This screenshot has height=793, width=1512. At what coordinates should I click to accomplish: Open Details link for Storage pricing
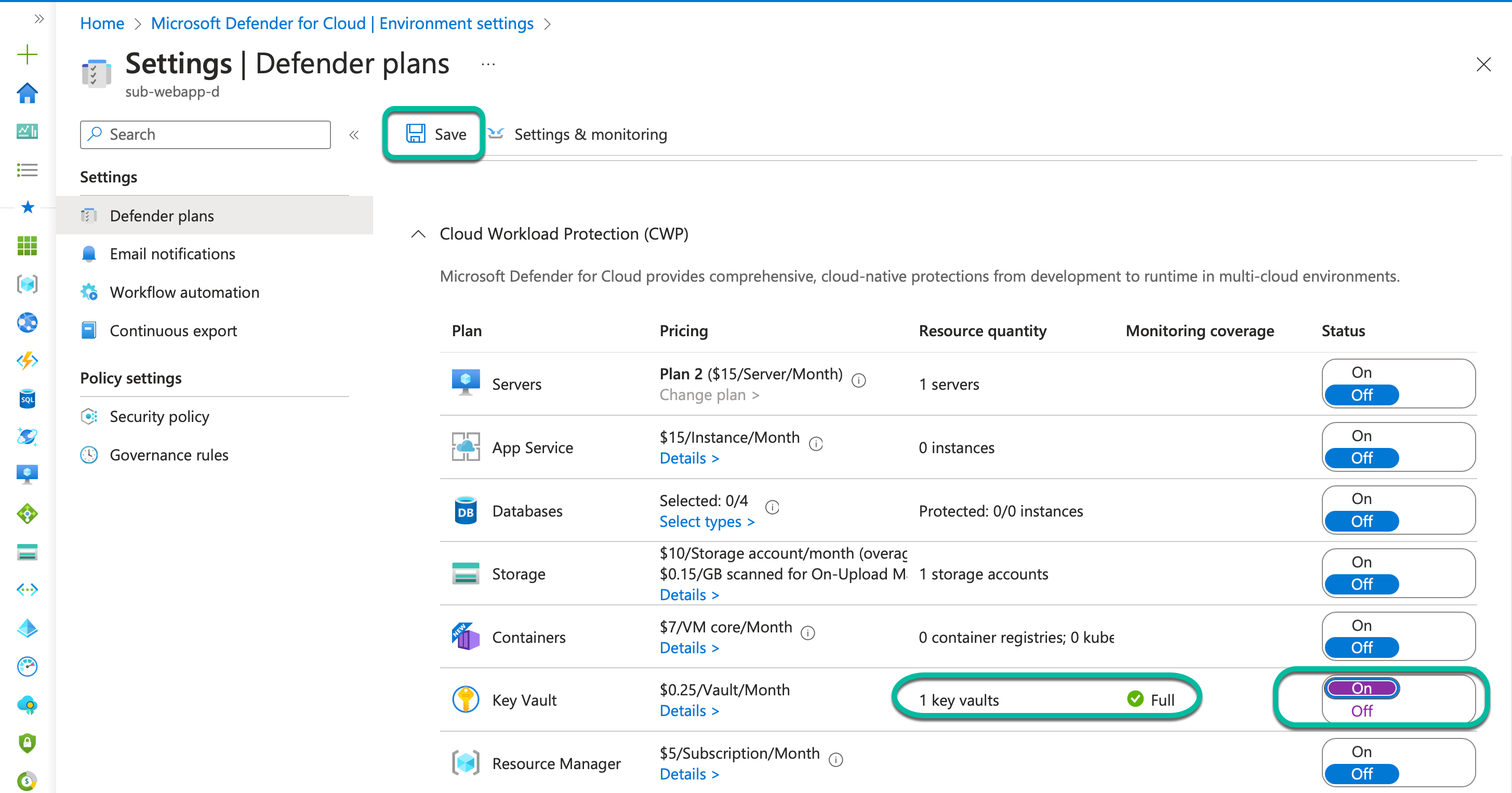(689, 594)
